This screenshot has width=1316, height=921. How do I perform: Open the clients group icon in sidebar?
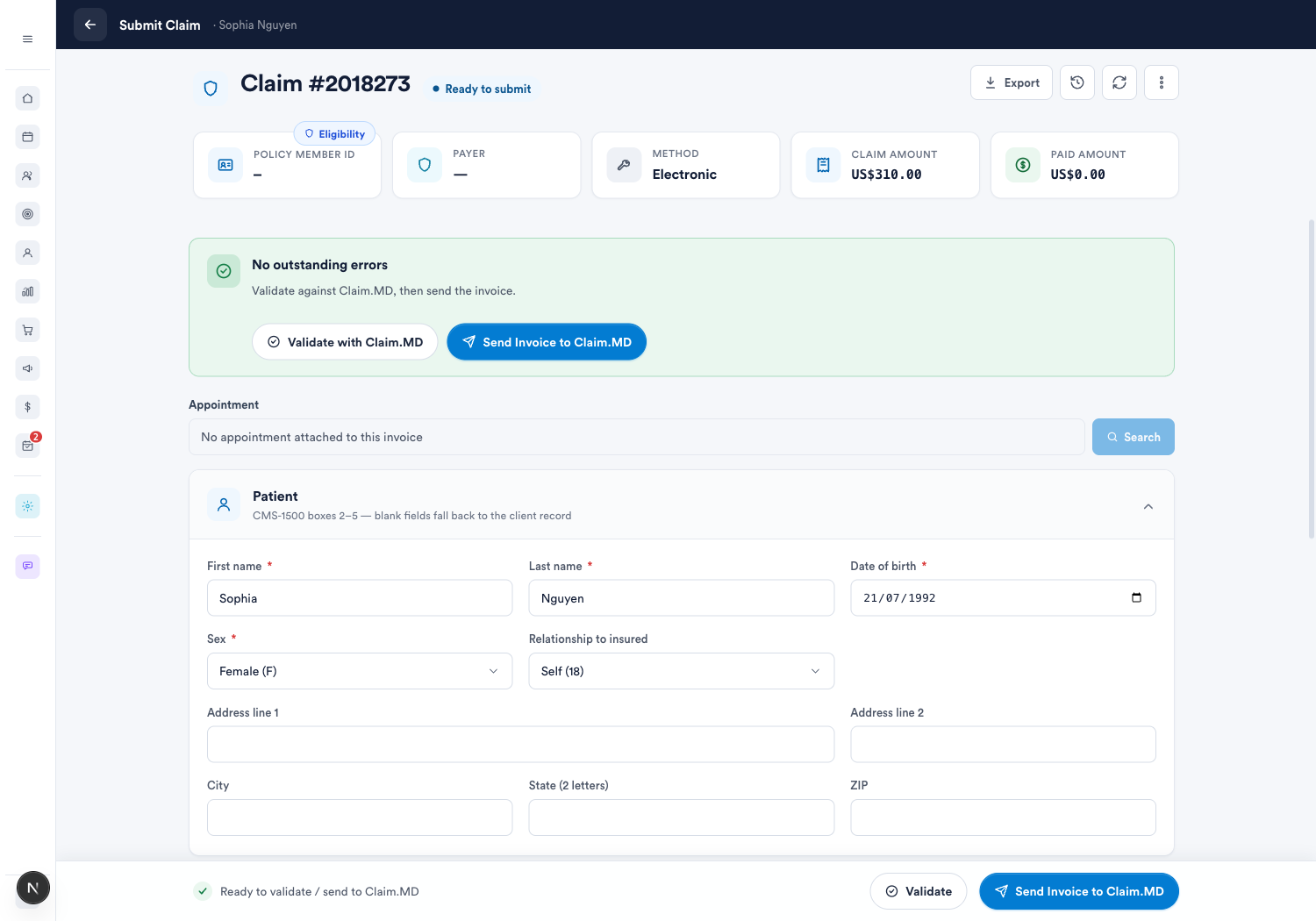27,175
